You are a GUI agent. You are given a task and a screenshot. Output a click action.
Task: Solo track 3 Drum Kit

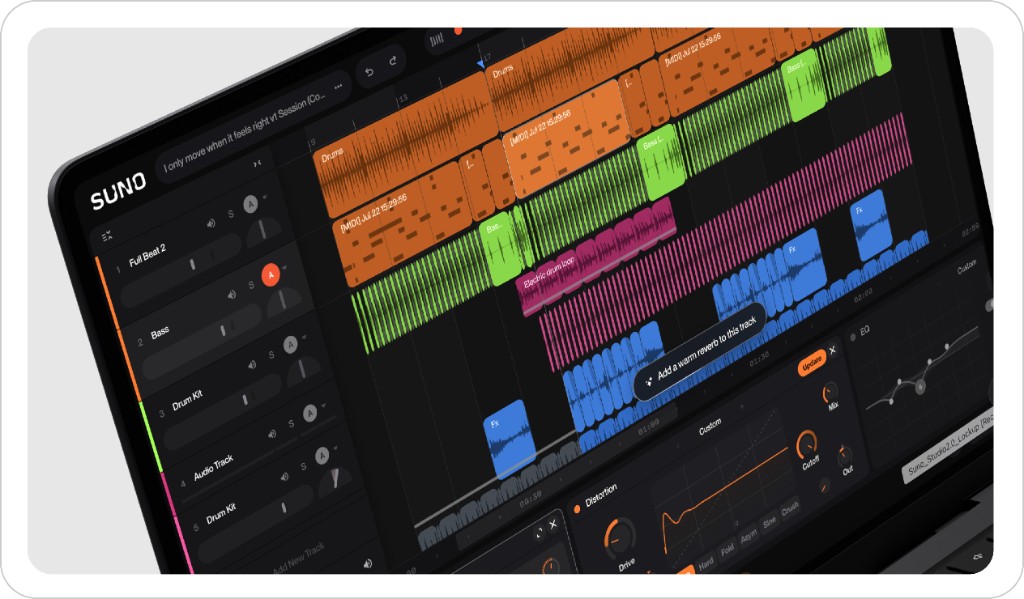click(272, 355)
